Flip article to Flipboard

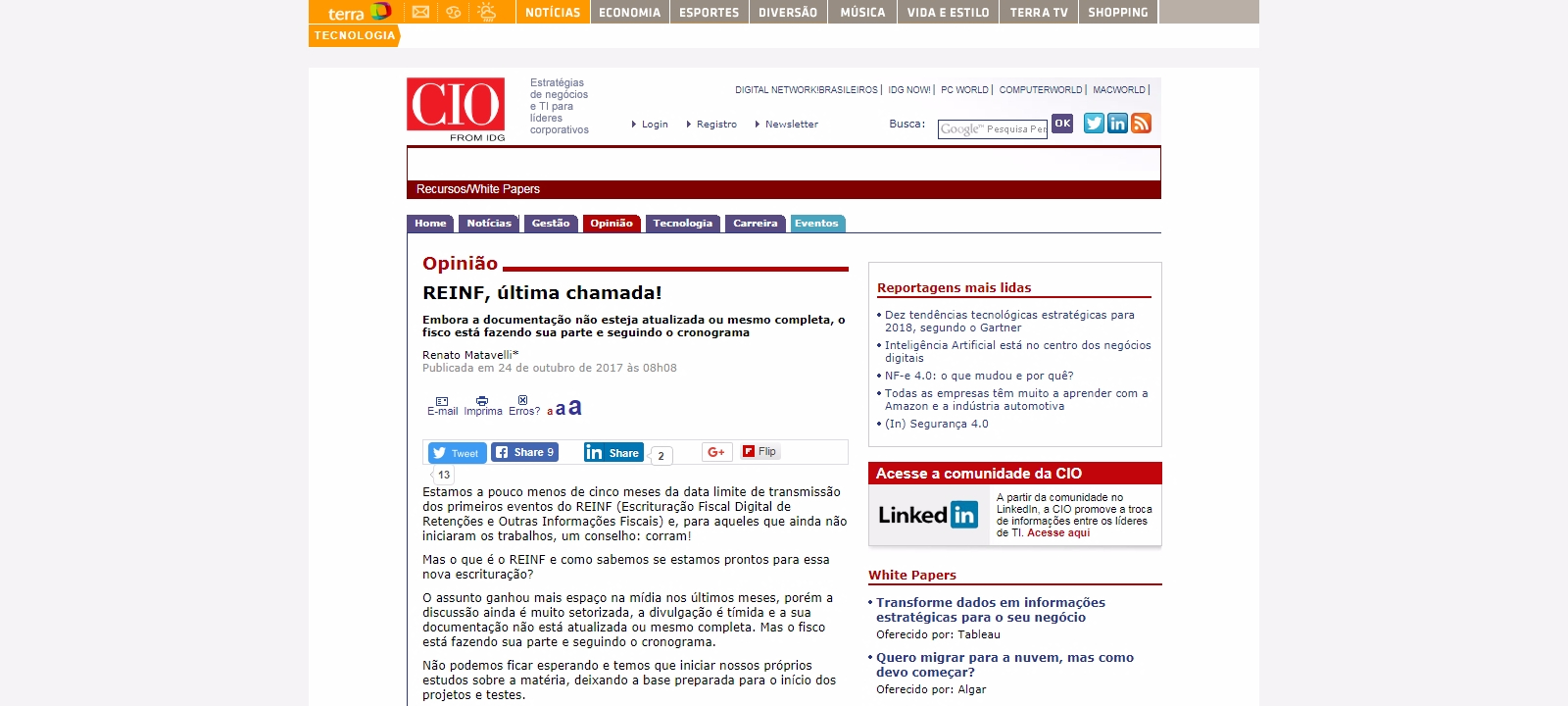[x=759, y=452]
